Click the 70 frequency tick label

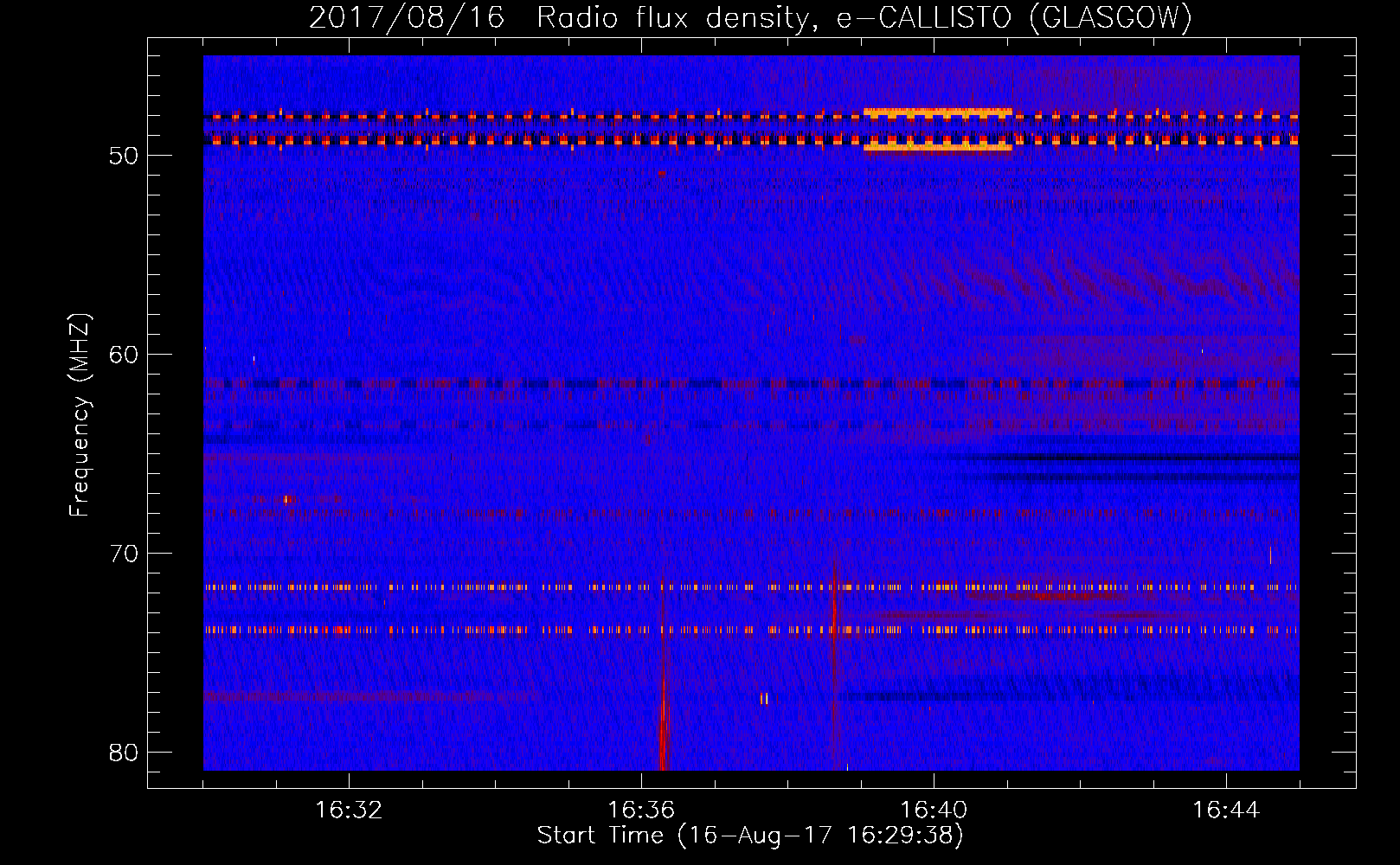[x=124, y=554]
